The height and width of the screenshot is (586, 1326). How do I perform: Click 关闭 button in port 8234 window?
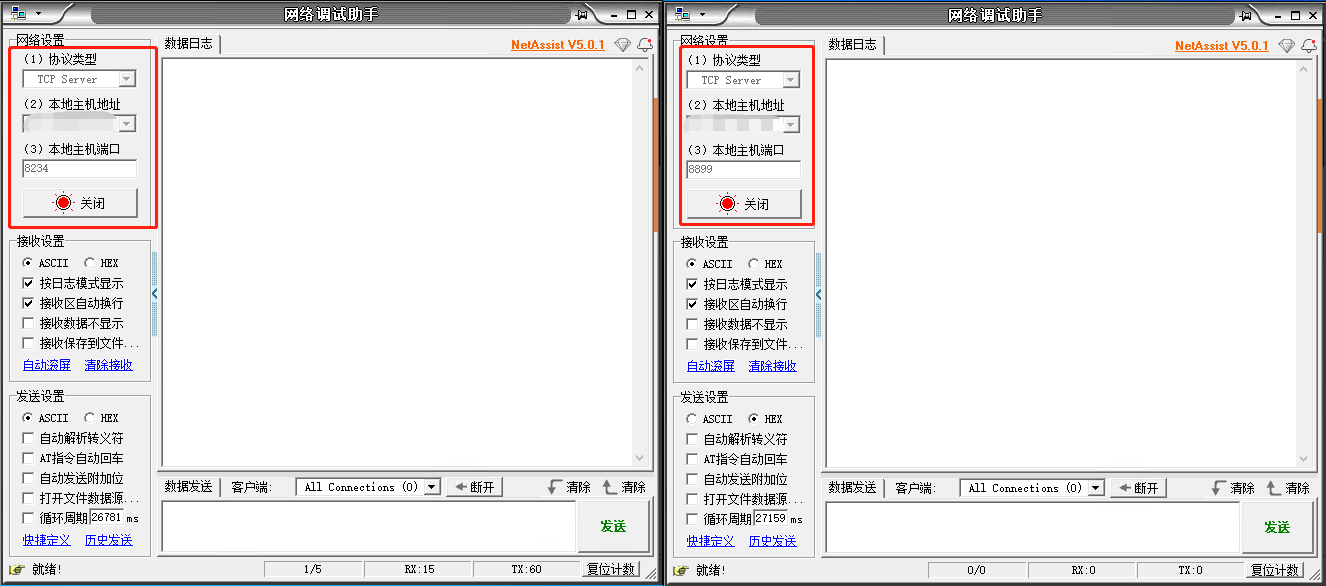click(x=80, y=202)
